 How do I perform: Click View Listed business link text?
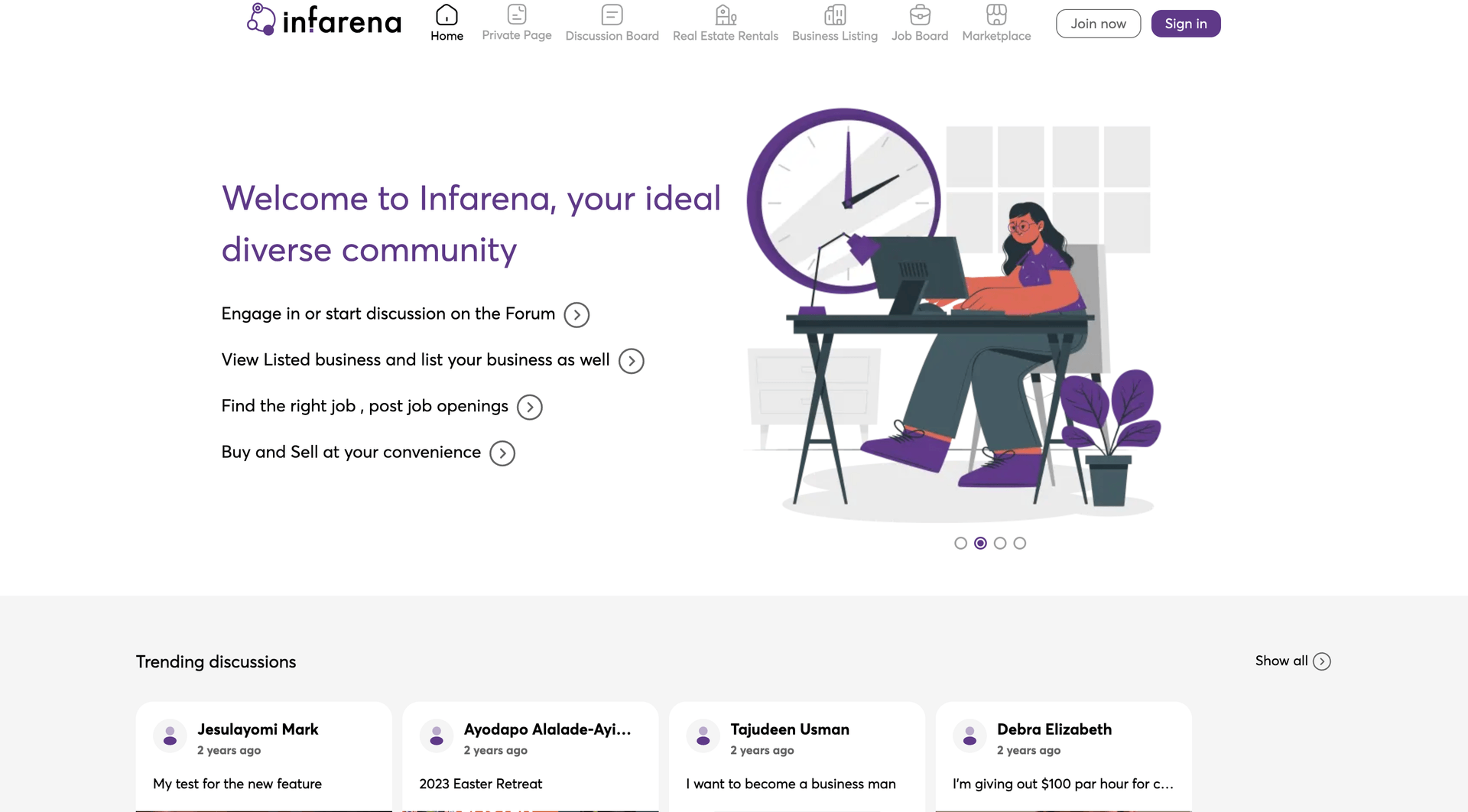coord(415,359)
